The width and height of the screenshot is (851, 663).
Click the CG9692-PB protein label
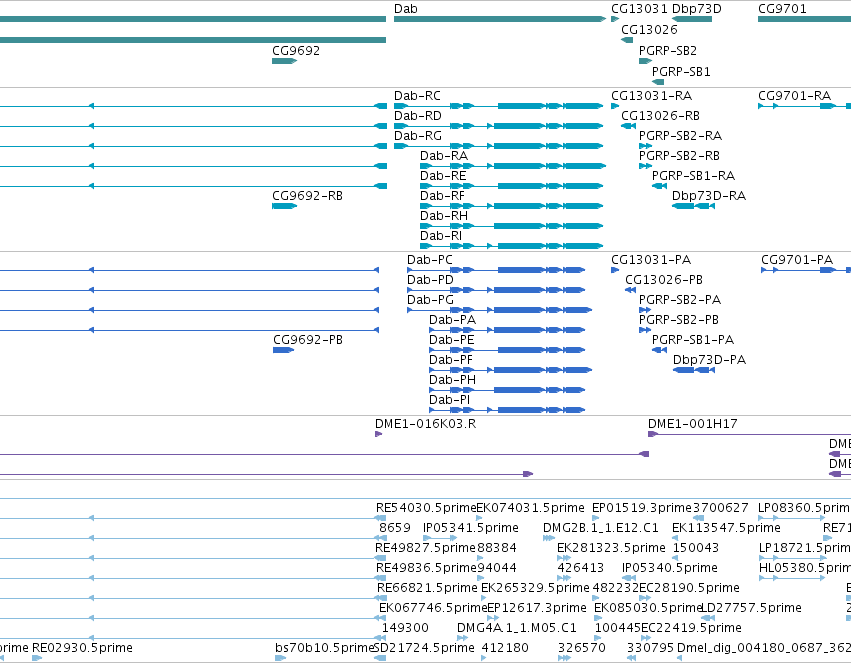tap(308, 340)
